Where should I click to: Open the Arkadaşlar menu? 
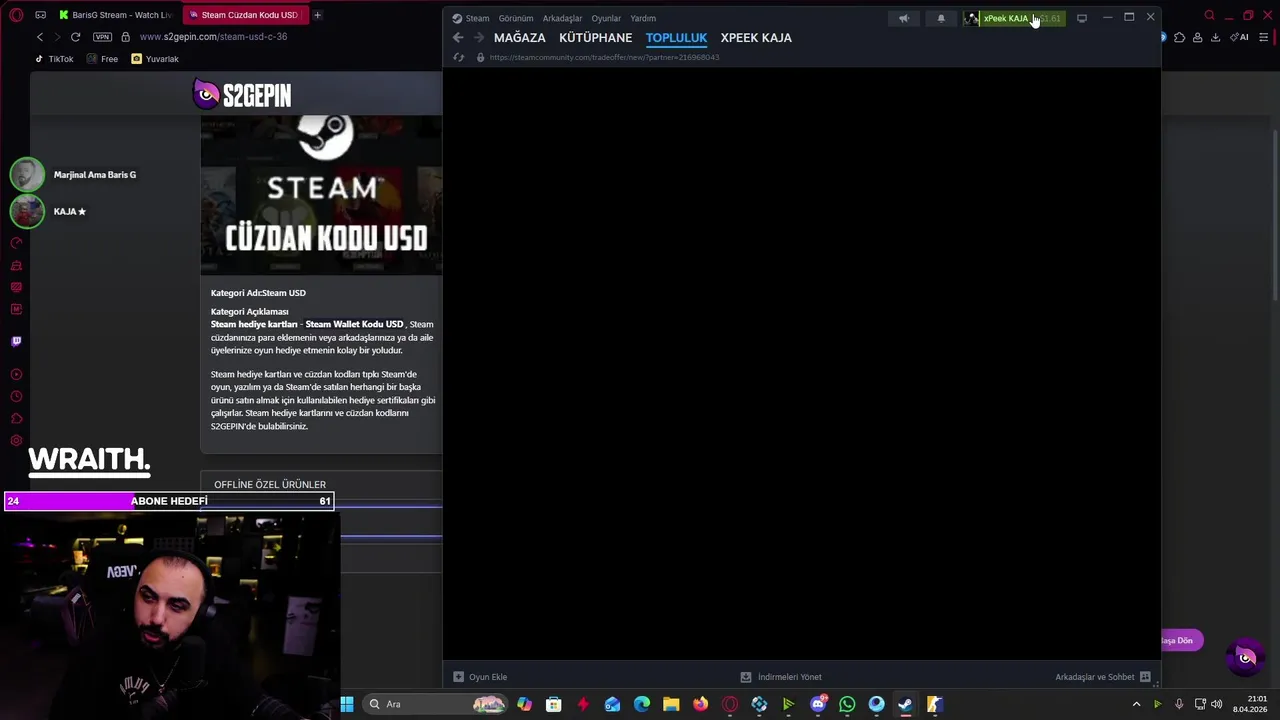coord(562,18)
